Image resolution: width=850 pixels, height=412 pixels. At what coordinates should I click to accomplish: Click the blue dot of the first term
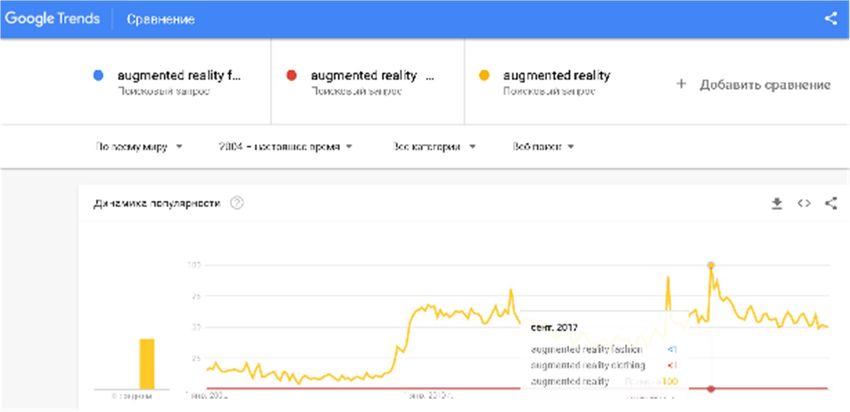tap(98, 76)
